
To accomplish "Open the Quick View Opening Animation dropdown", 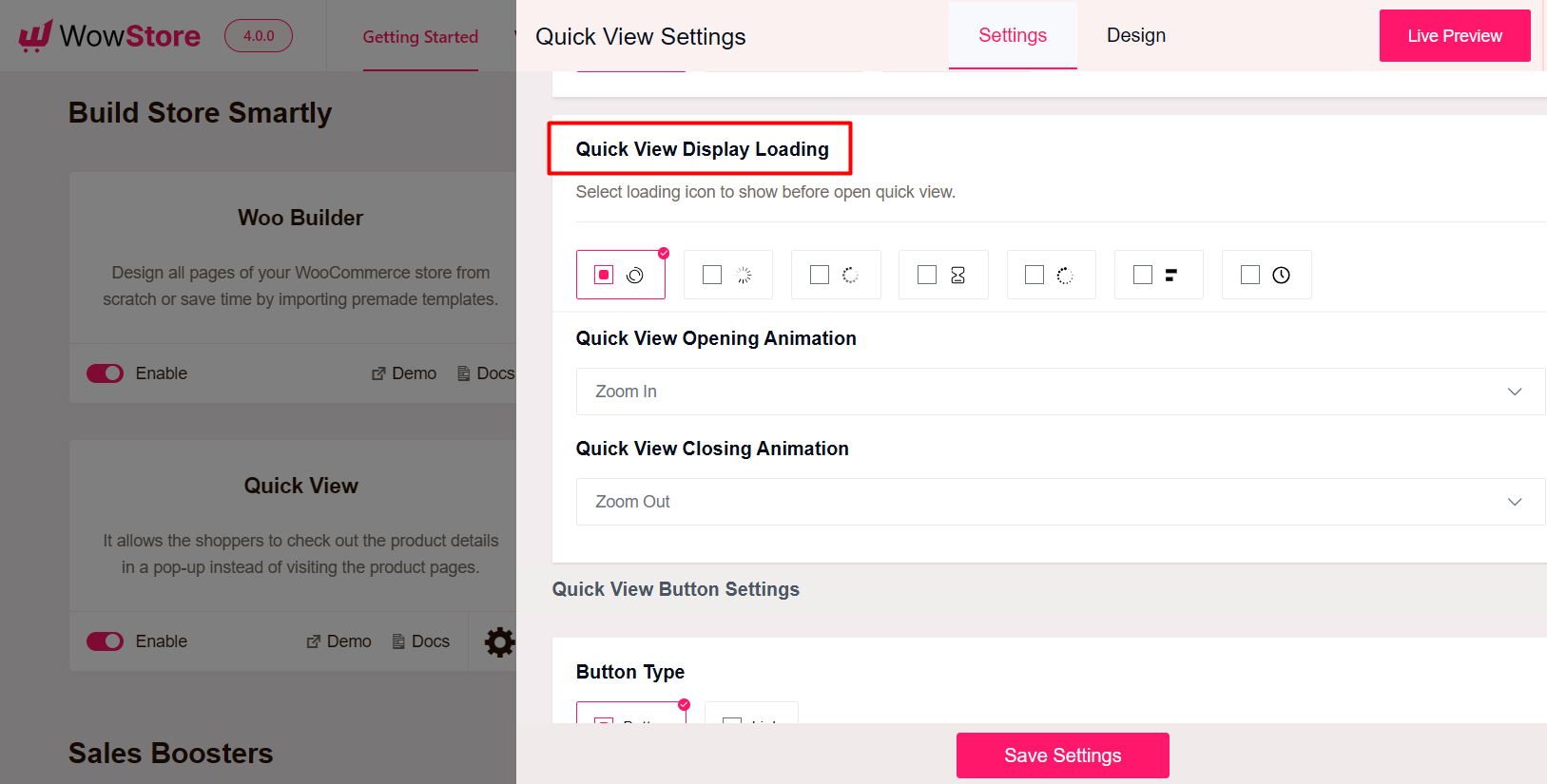I will (x=1060, y=391).
